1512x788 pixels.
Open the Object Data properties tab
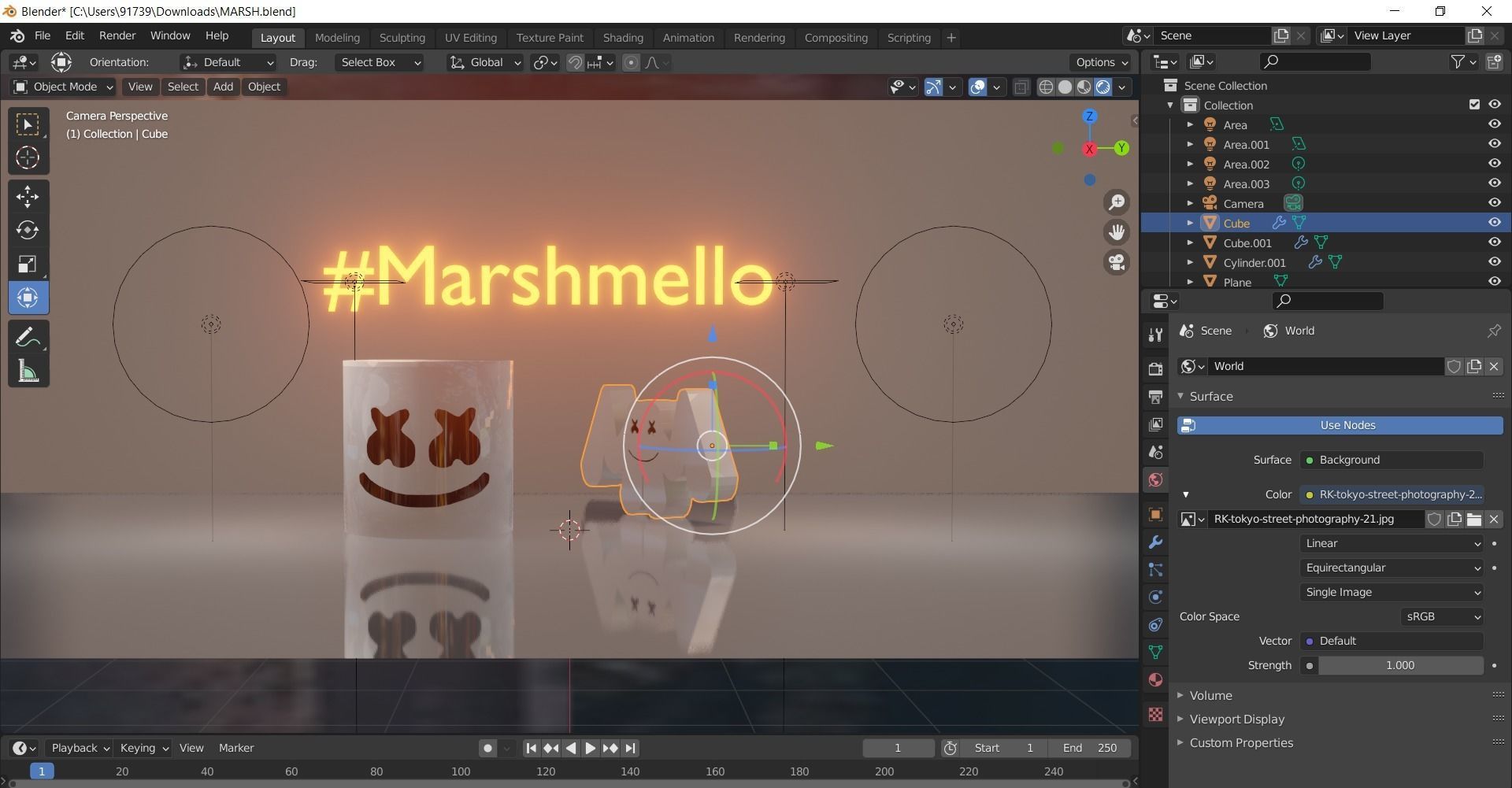pyautogui.click(x=1155, y=652)
